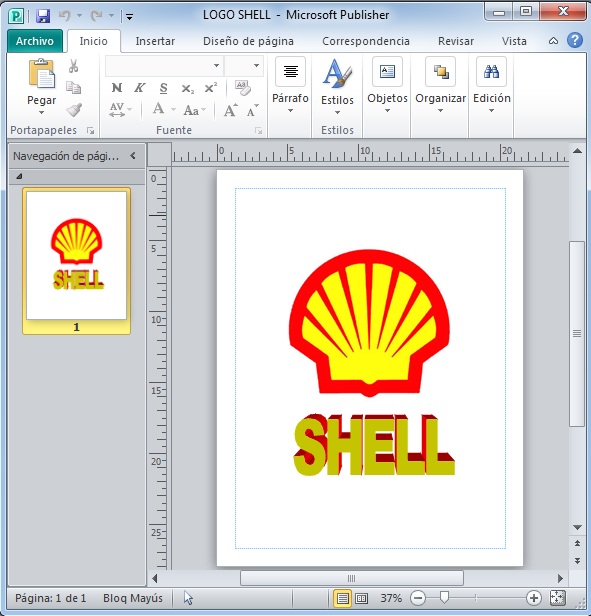Image resolution: width=591 pixels, height=616 pixels.
Task: Minimize the ribbon with the caret icon
Action: [x=553, y=41]
